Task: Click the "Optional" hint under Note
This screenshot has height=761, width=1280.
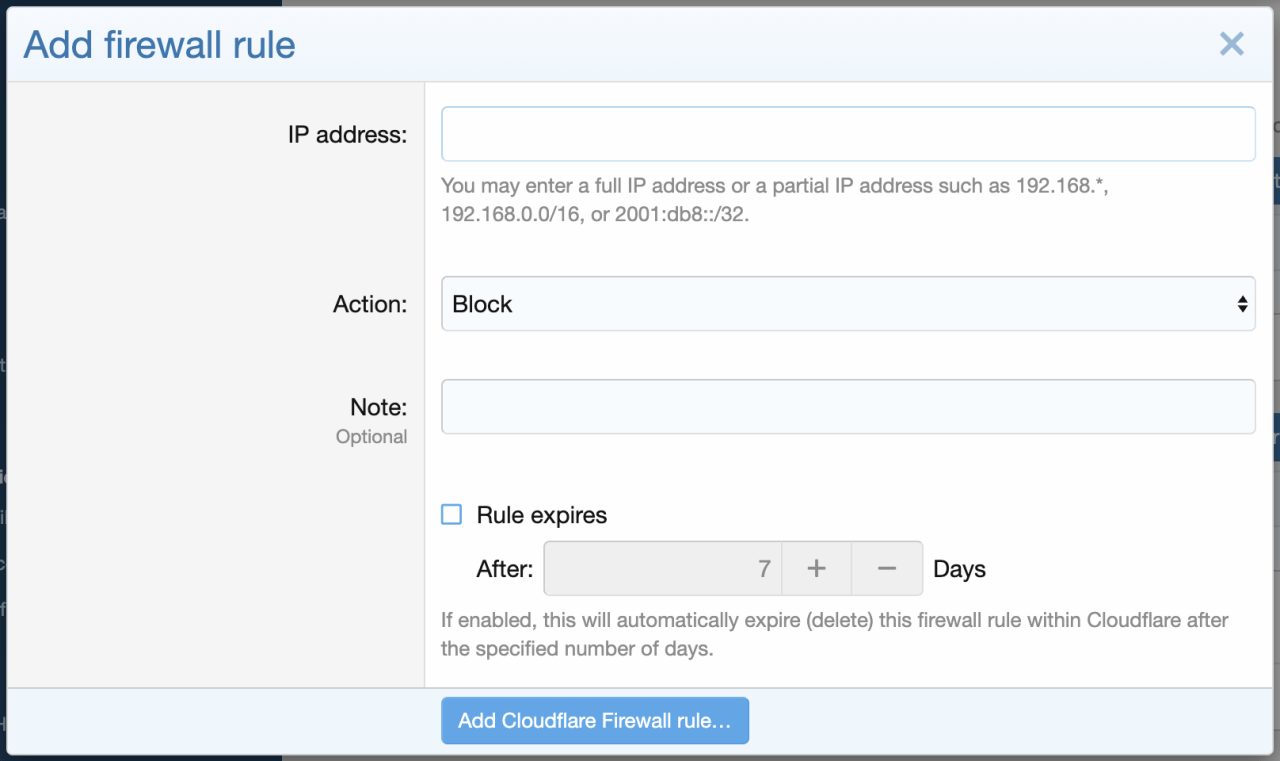Action: click(371, 437)
